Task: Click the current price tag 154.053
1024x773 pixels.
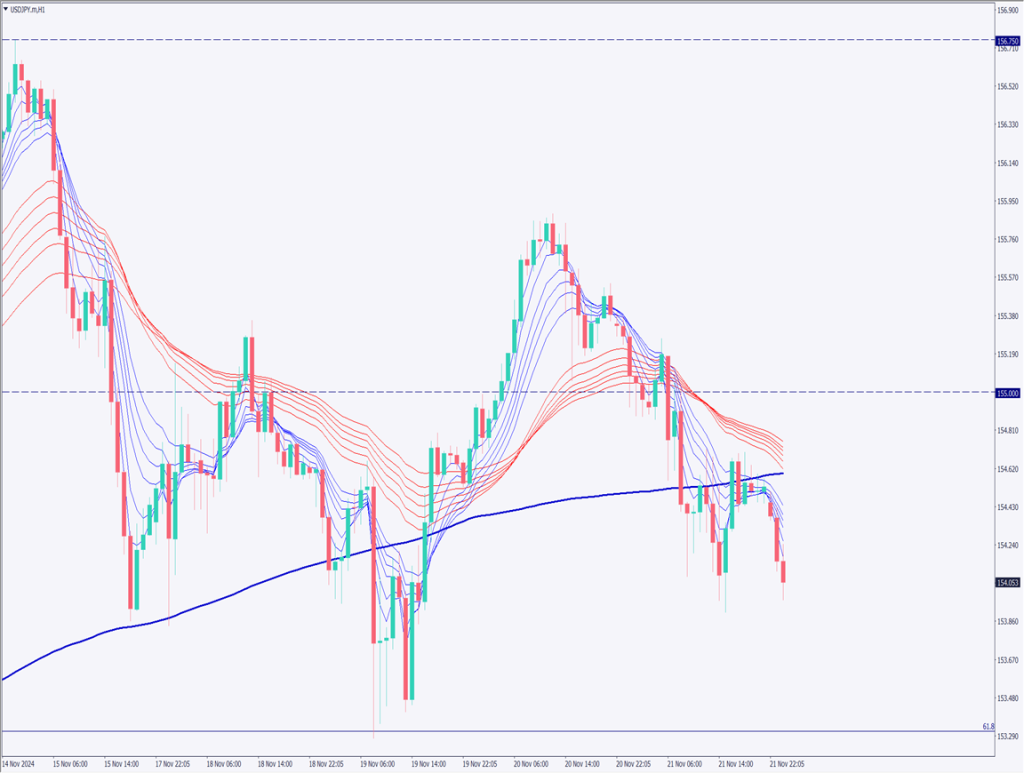Action: click(x=1008, y=582)
